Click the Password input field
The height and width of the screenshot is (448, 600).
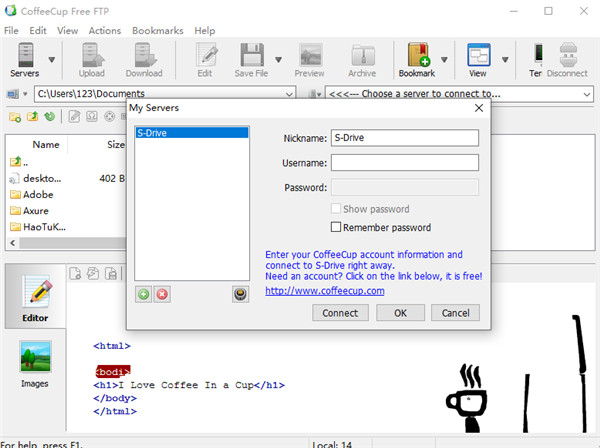(x=404, y=187)
